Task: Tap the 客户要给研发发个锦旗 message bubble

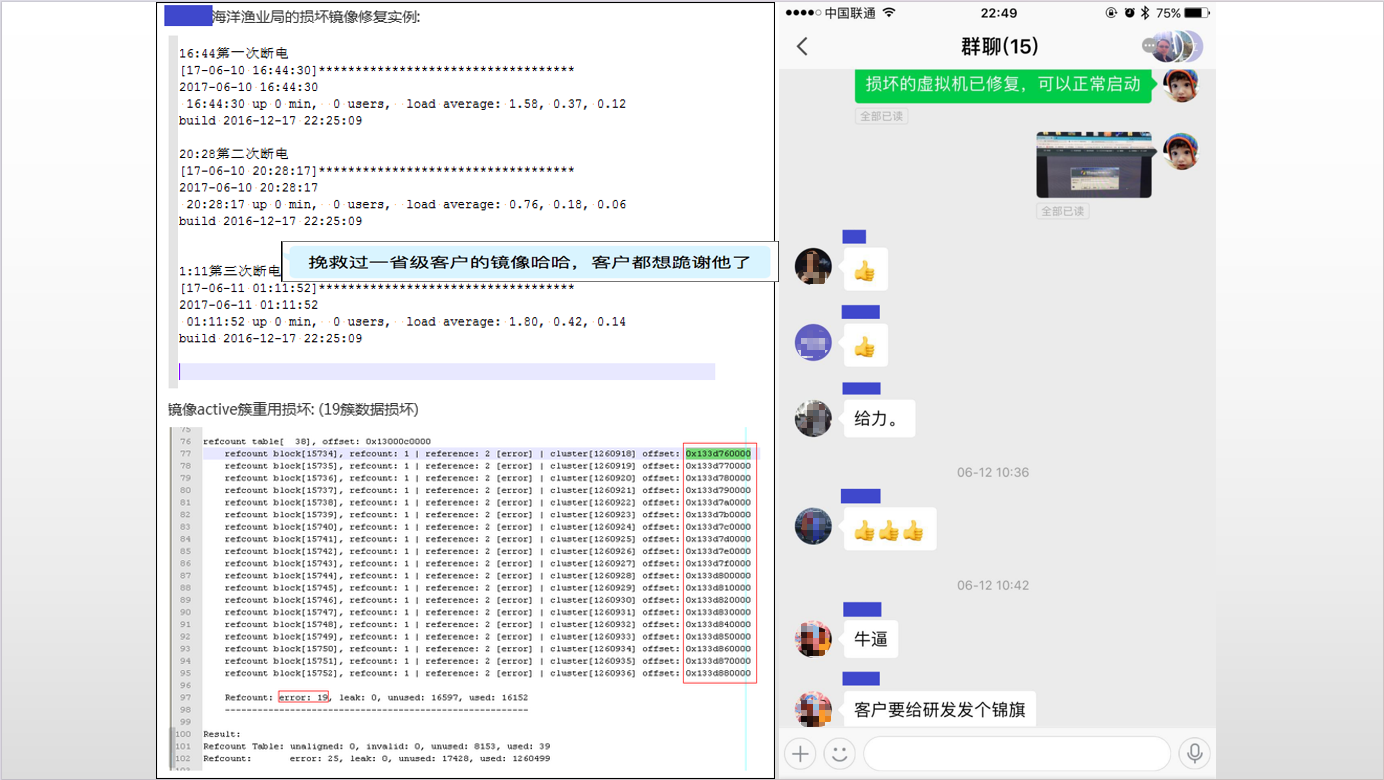Action: 939,708
